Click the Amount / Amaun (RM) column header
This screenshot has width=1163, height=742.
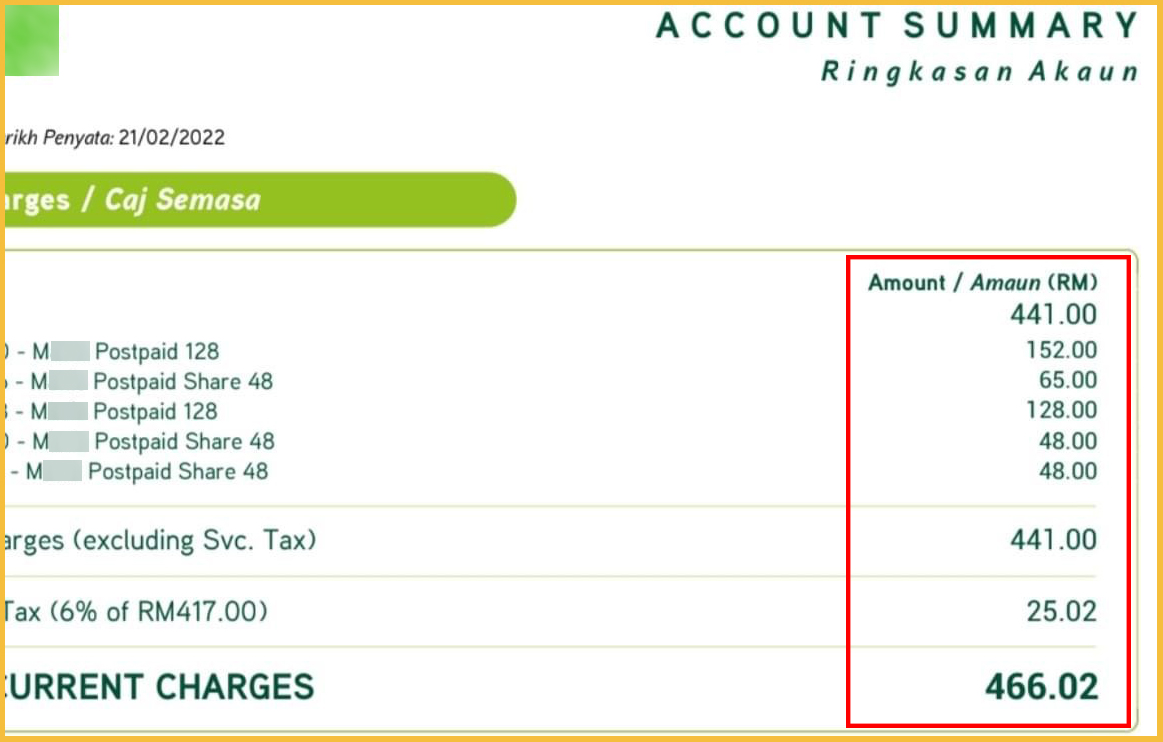pyautogui.click(x=982, y=283)
